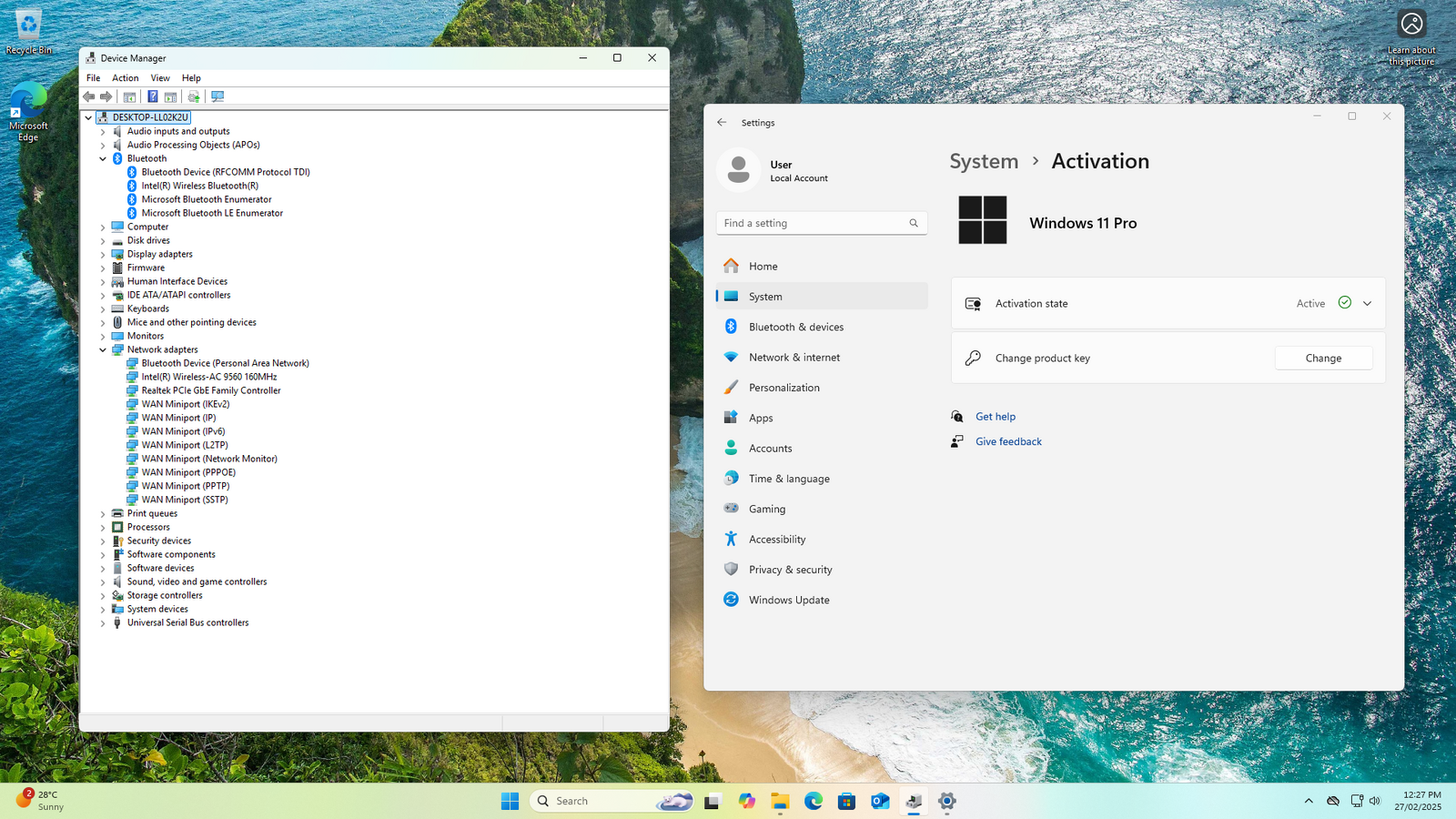Open the weather widget showing 28°C
The image size is (1456, 819).
(41, 801)
